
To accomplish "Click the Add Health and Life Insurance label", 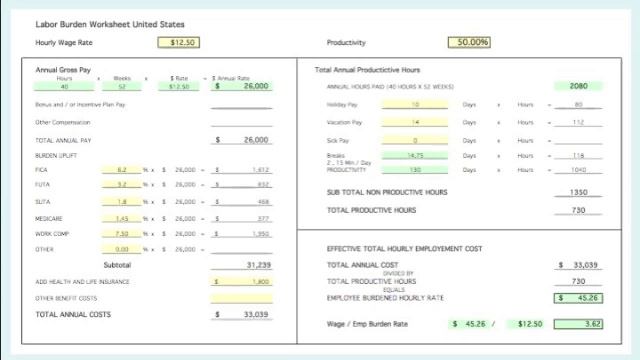I will tap(82, 282).
